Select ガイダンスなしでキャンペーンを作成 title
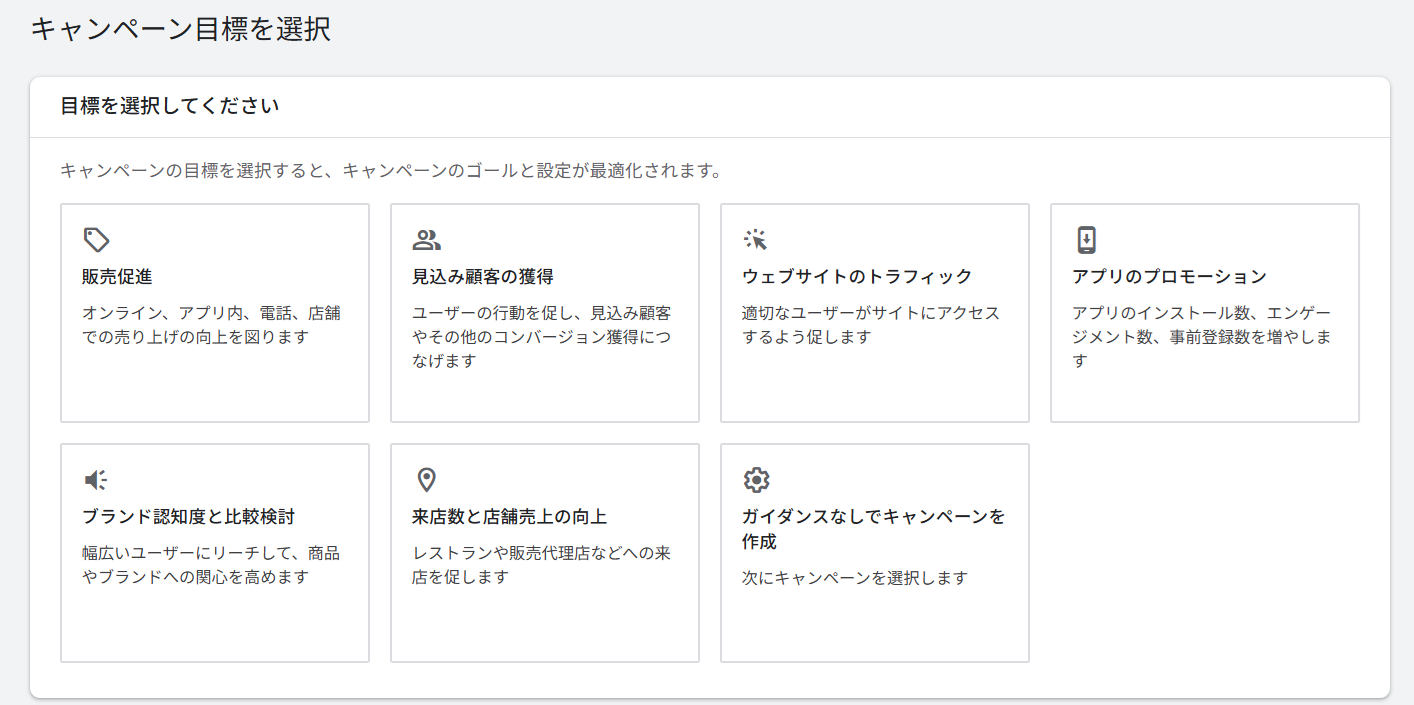The width and height of the screenshot is (1414, 705). pyautogui.click(x=873, y=529)
